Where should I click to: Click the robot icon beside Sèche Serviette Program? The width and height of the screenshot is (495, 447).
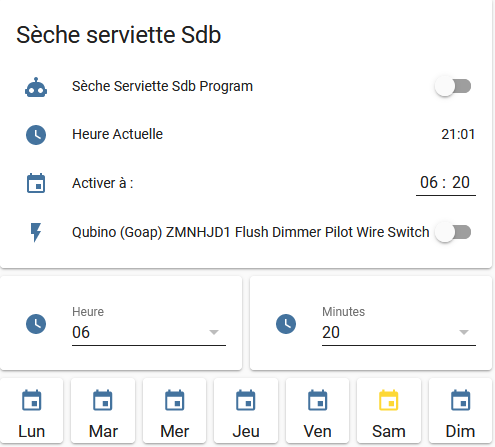pos(36,87)
